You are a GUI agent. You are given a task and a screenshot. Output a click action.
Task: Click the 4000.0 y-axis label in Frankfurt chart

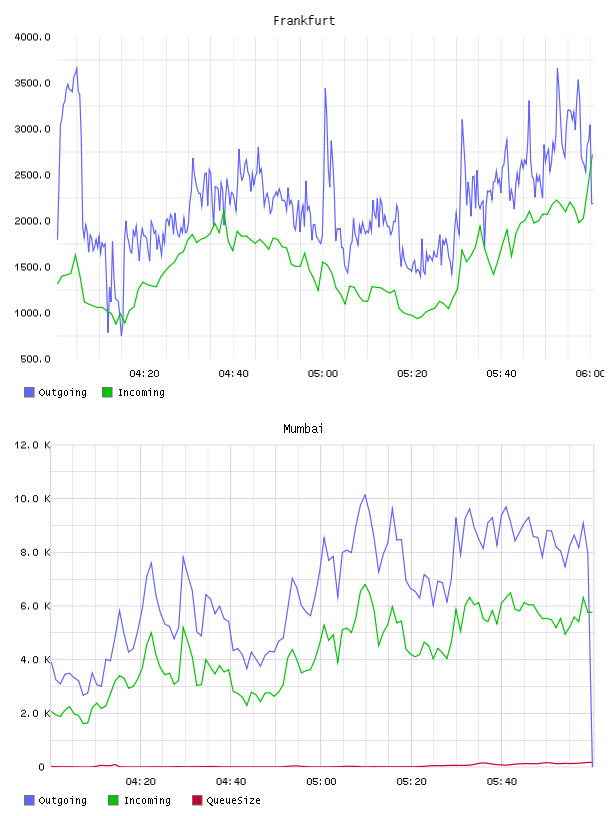[32, 37]
